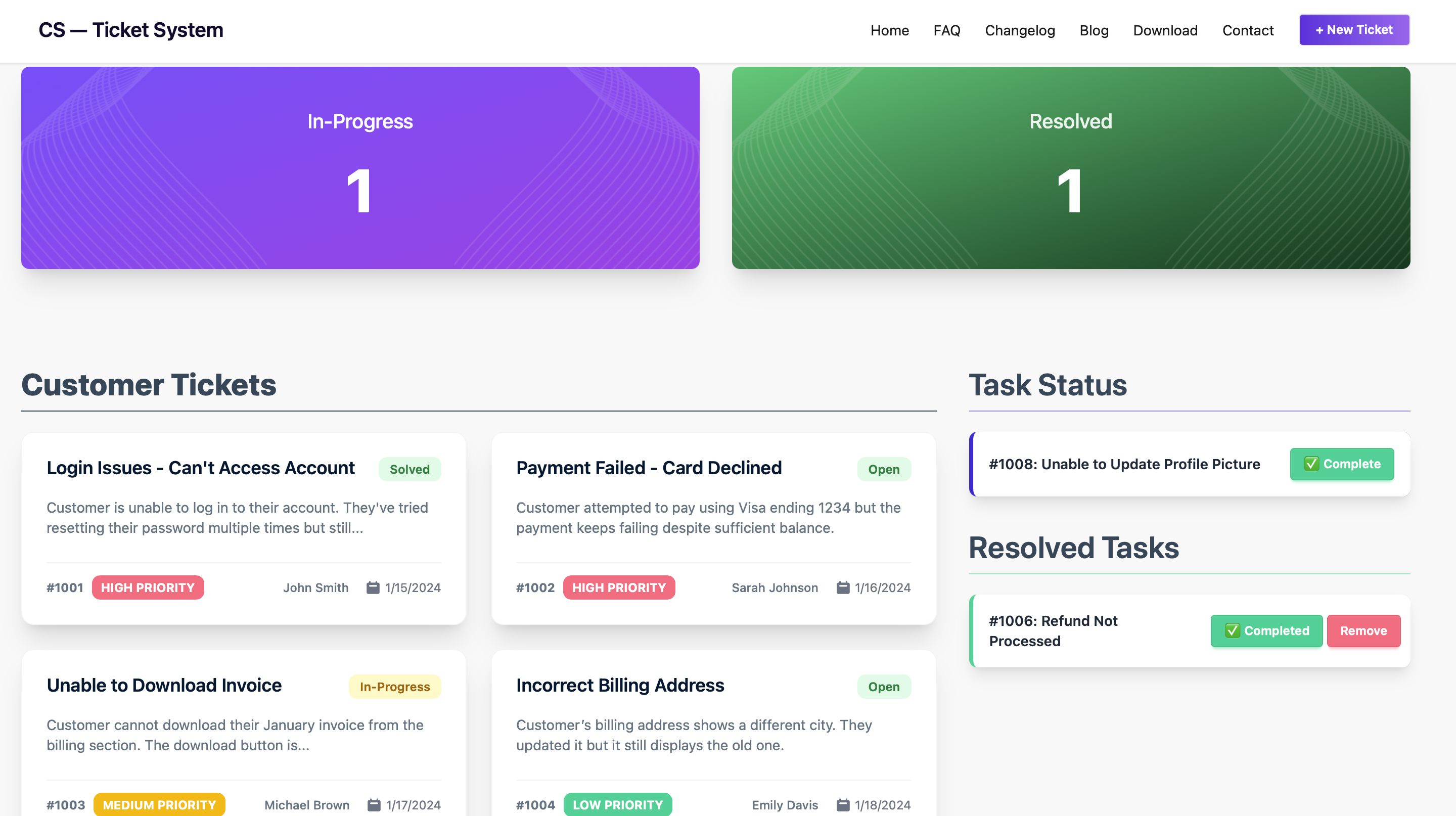Click the Solved status badge on Login Issues
The image size is (1456, 816).
(x=409, y=469)
